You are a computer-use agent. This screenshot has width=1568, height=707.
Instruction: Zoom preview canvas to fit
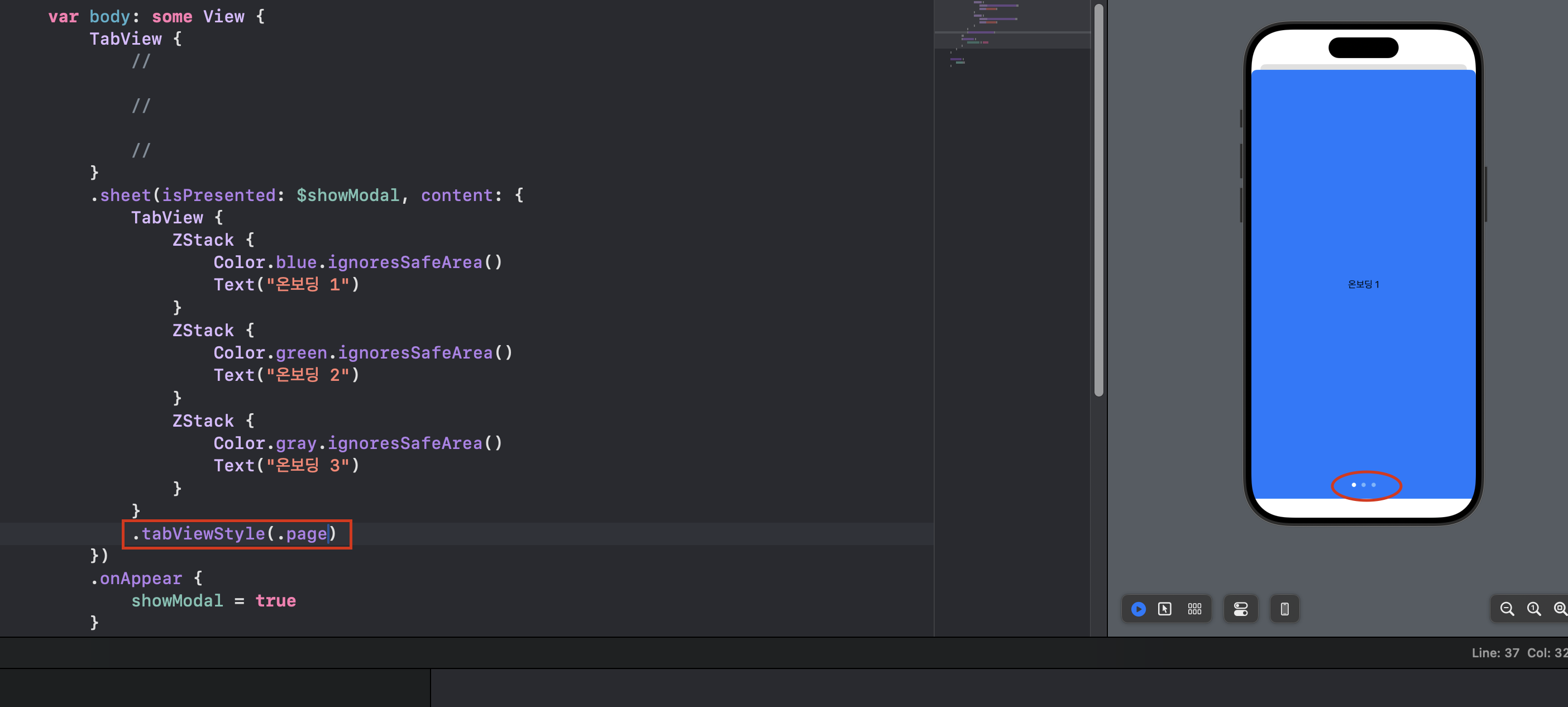click(1560, 609)
